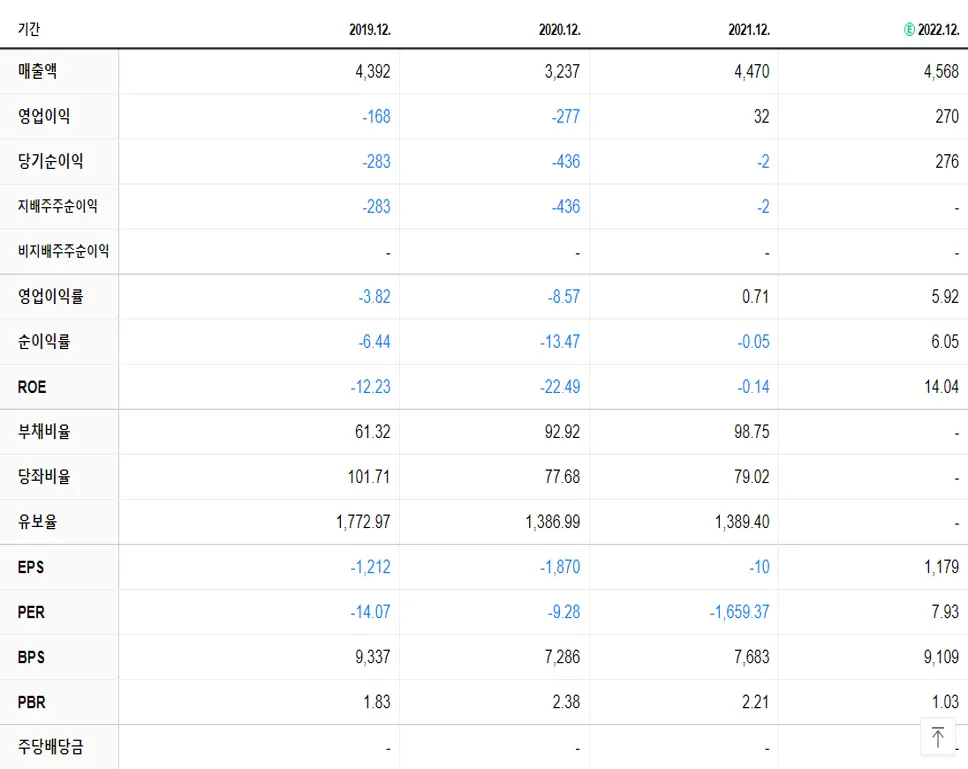Image resolution: width=968 pixels, height=769 pixels.
Task: Click the PER value -1,659.37
Action: tap(740, 612)
